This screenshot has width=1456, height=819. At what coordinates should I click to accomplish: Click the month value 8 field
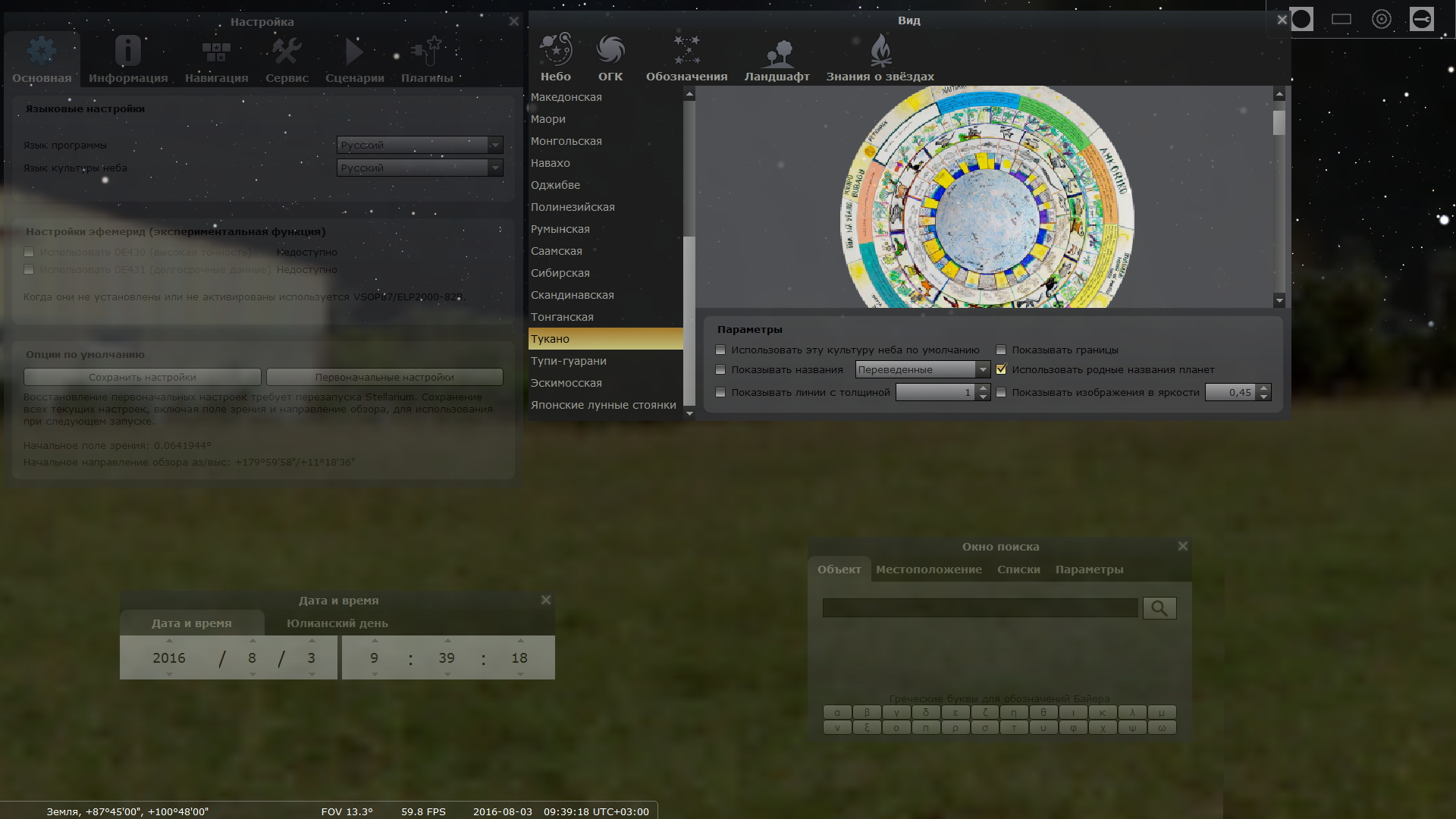tap(252, 657)
